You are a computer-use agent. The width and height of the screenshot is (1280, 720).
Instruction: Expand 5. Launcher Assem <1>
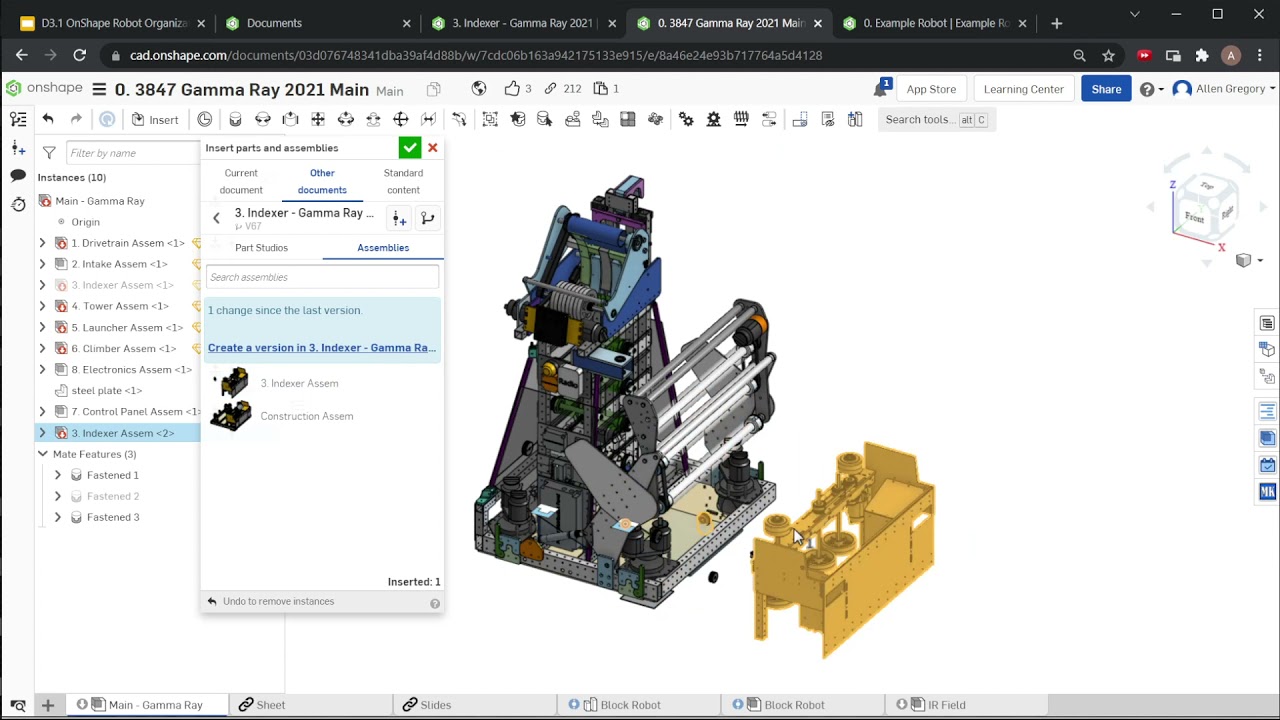tap(43, 327)
